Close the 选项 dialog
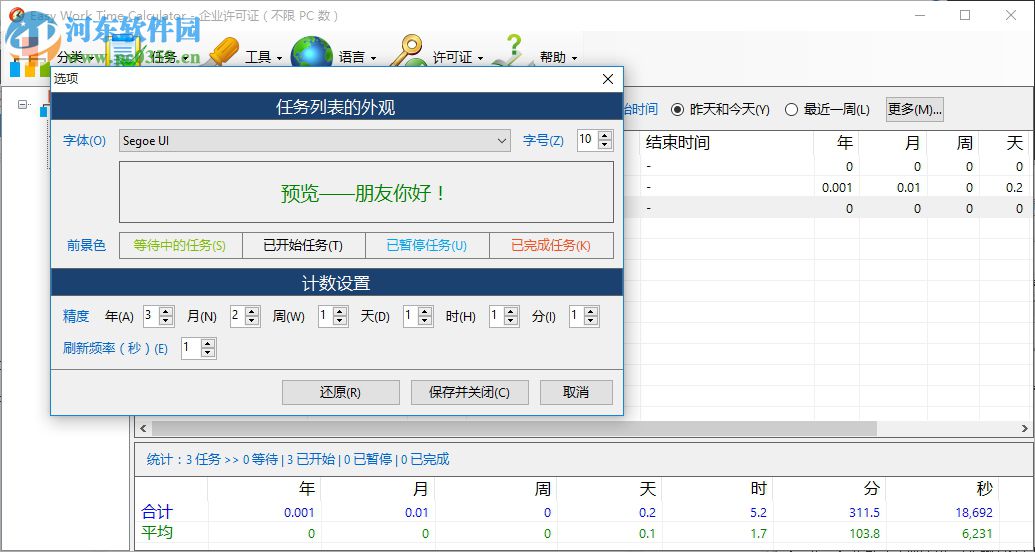The image size is (1035, 552). click(608, 79)
